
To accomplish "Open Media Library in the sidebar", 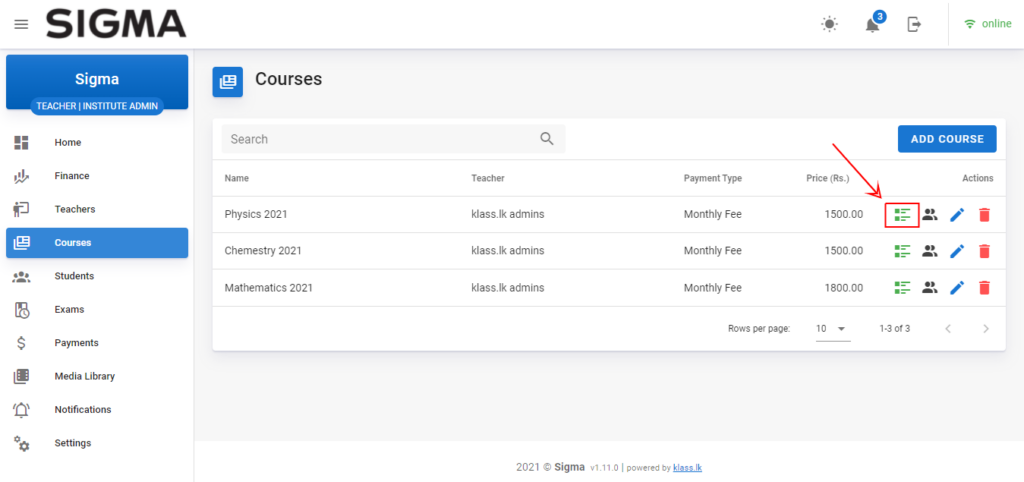I will pos(84,376).
